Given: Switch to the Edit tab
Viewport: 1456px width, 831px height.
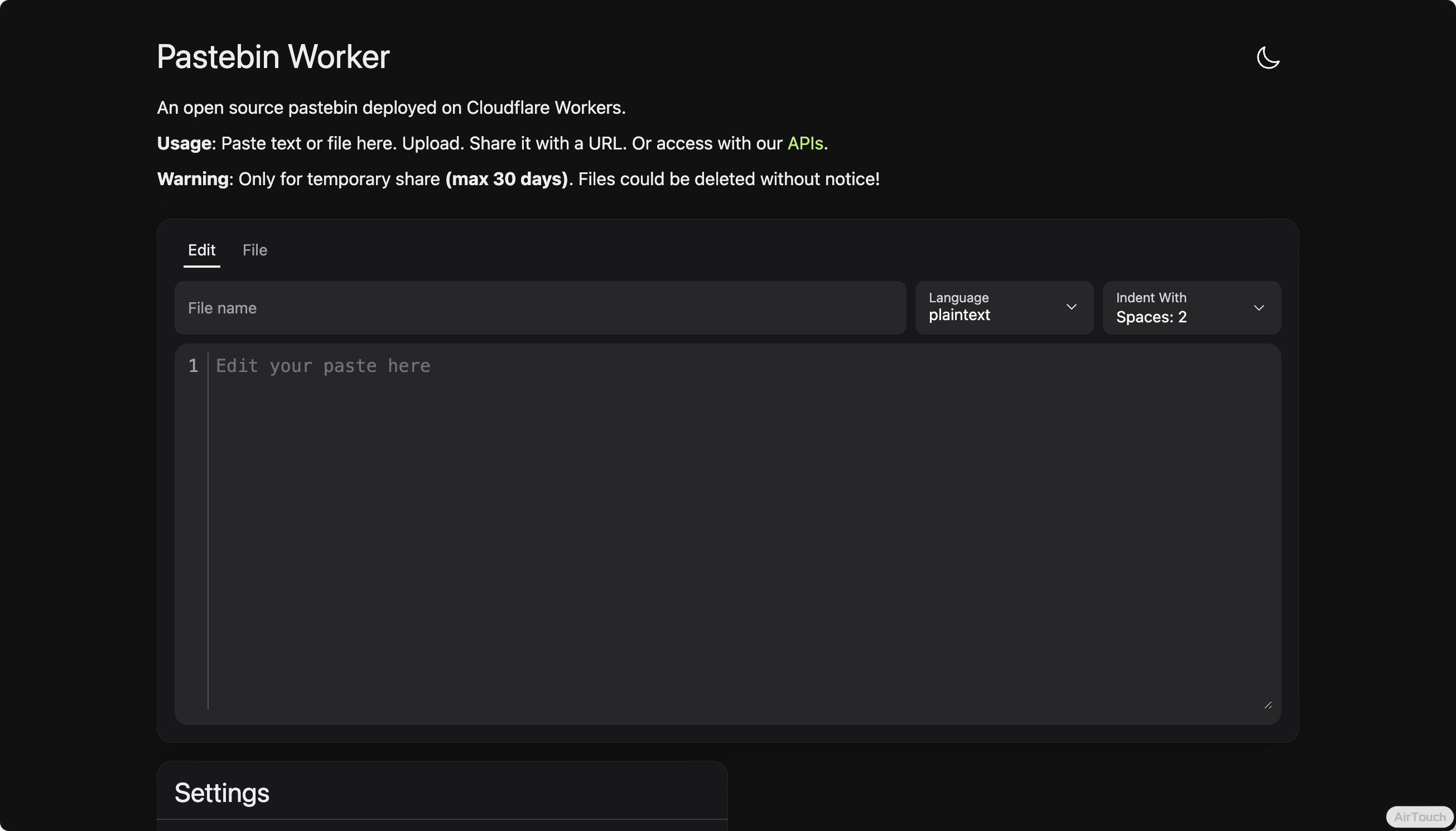Looking at the screenshot, I should pyautogui.click(x=201, y=250).
